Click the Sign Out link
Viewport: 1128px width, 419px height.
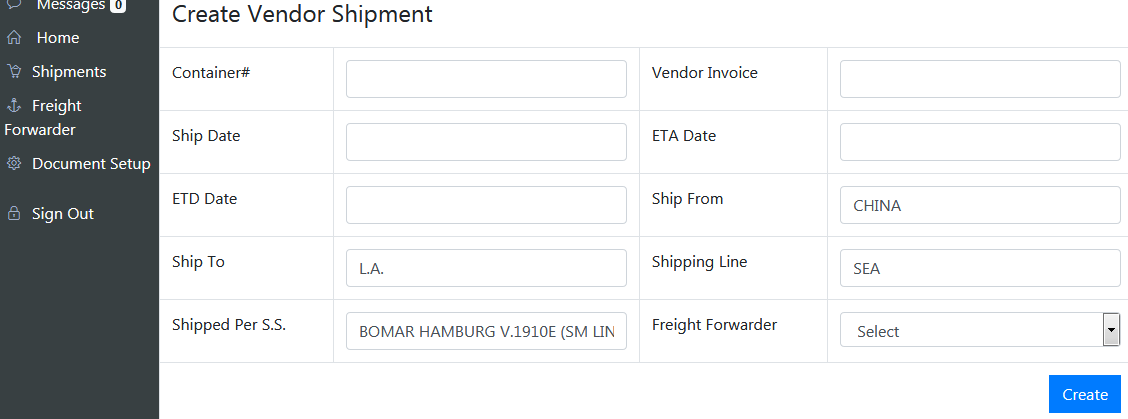63,214
